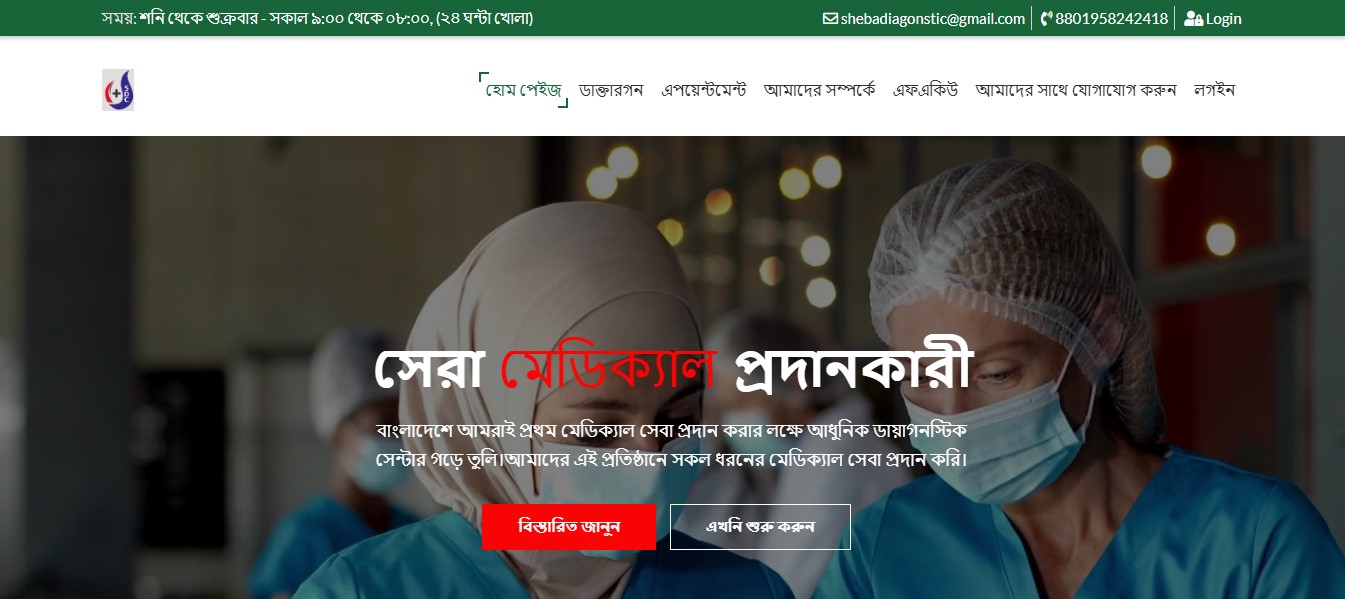Click লগইন in the main navigation
The image size is (1345, 599).
pos(1214,90)
